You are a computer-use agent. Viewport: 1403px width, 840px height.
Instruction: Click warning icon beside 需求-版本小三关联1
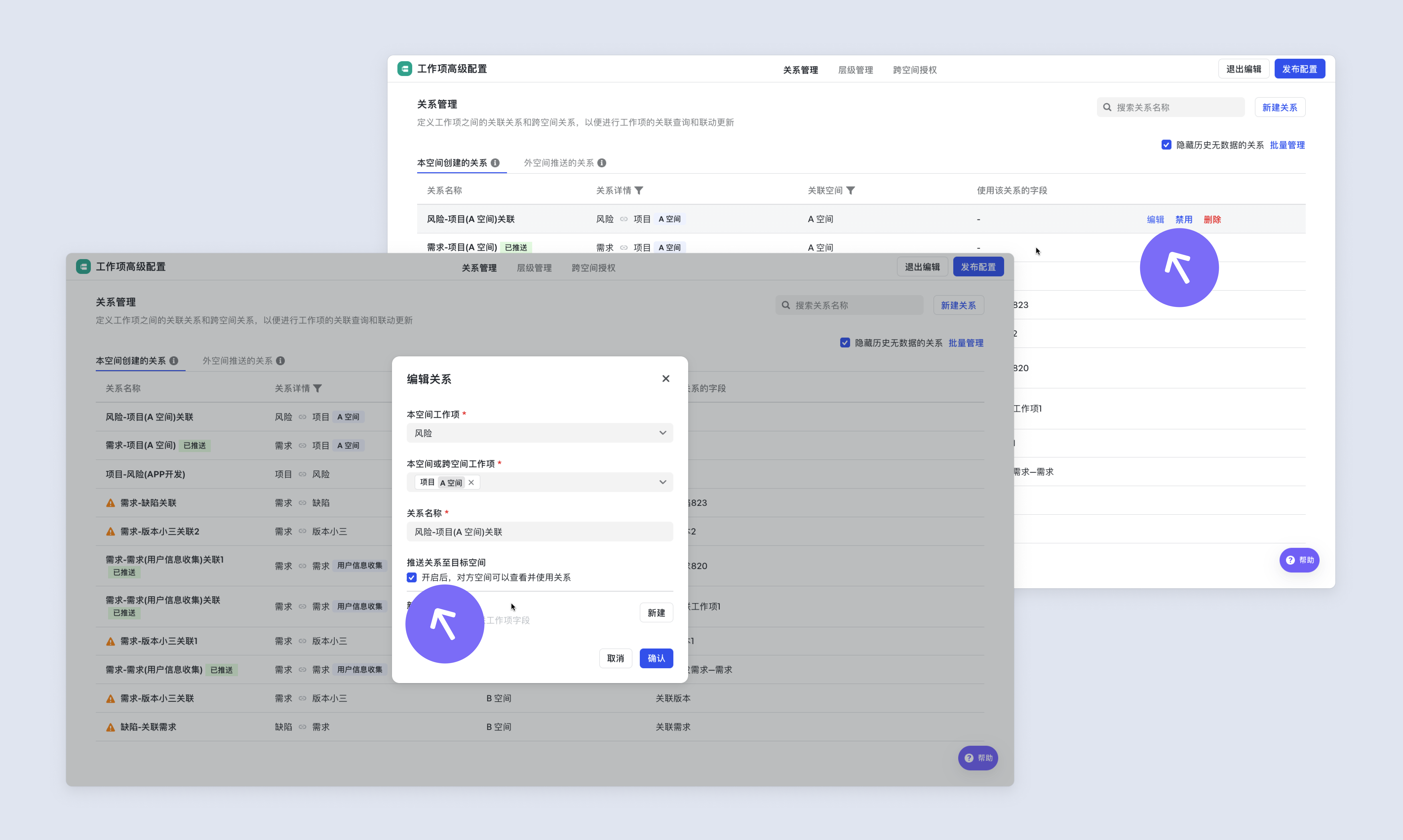110,641
